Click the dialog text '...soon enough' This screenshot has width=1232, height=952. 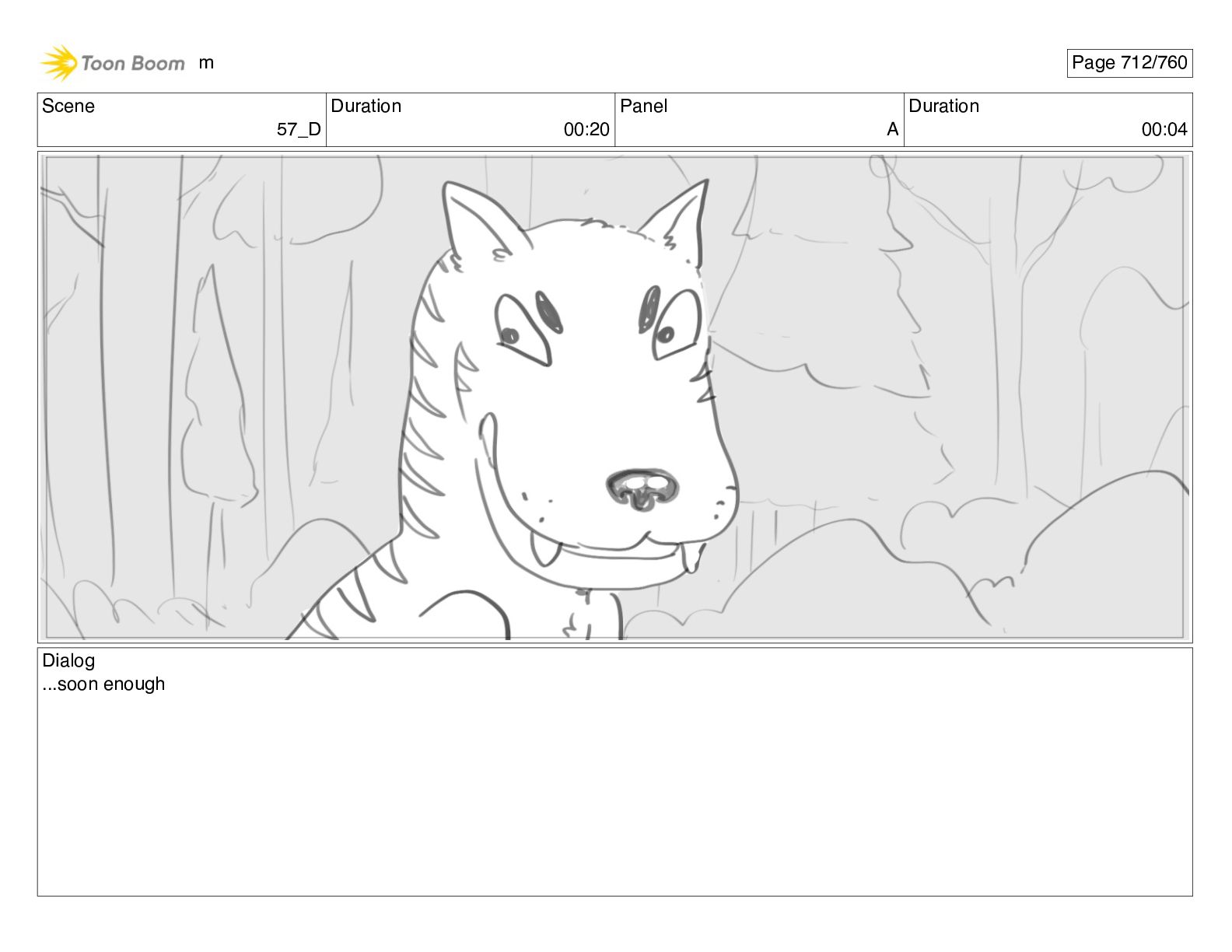point(103,684)
